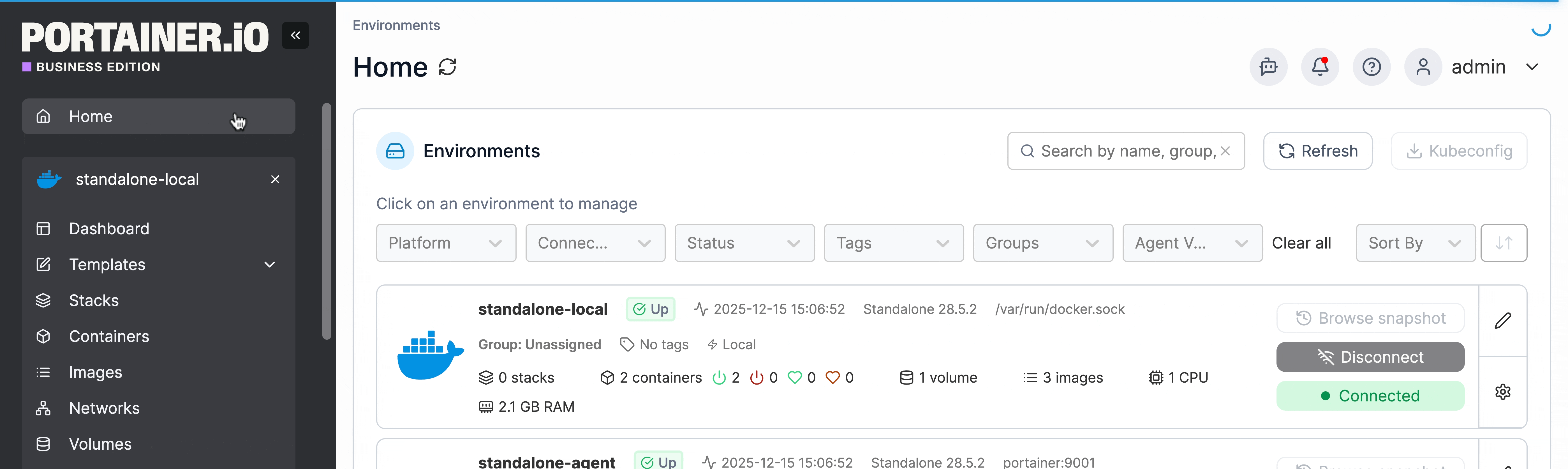Open the Status filter dropdown

[744, 243]
